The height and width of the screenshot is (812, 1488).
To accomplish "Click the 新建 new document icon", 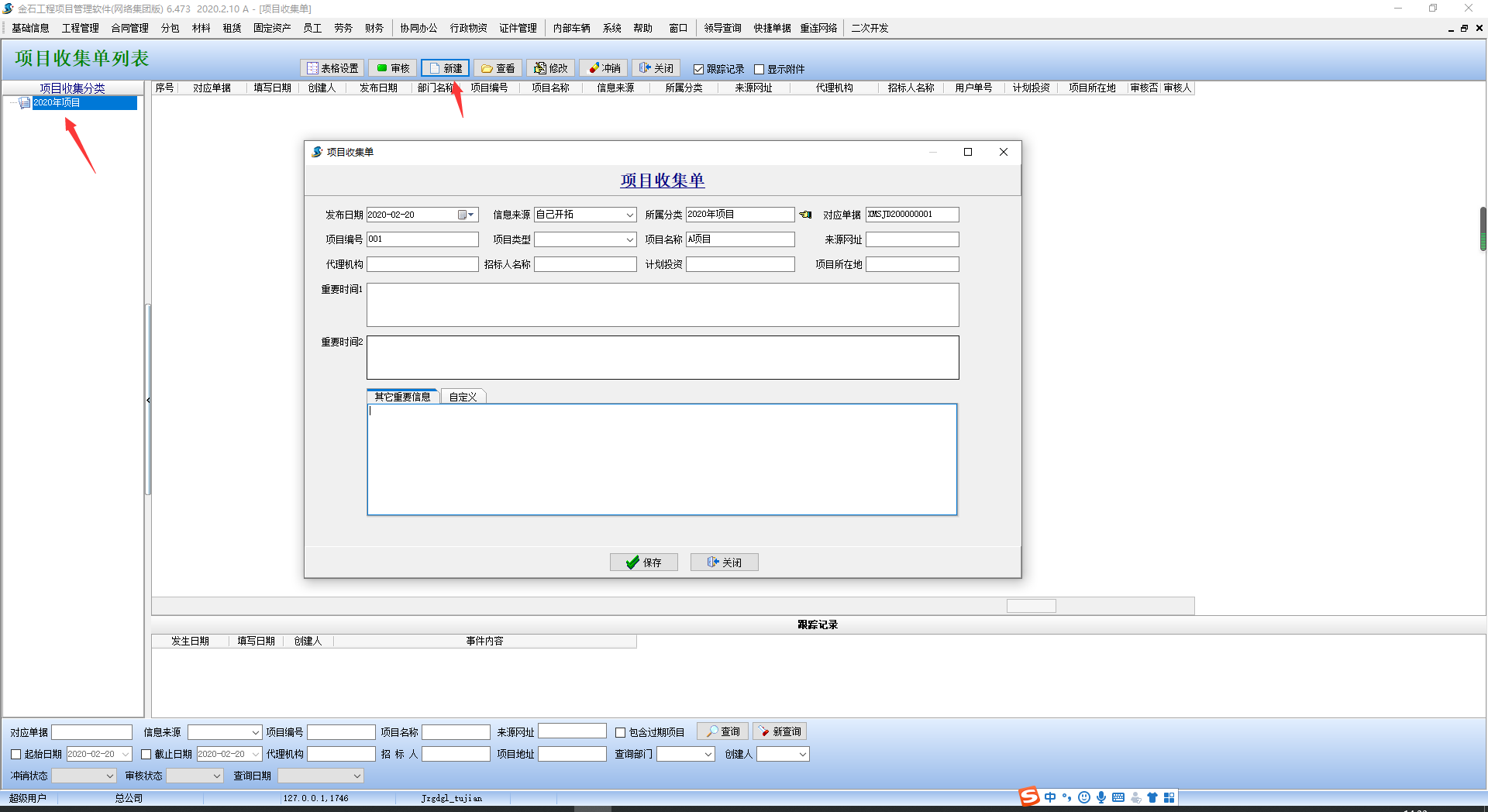I will point(436,68).
